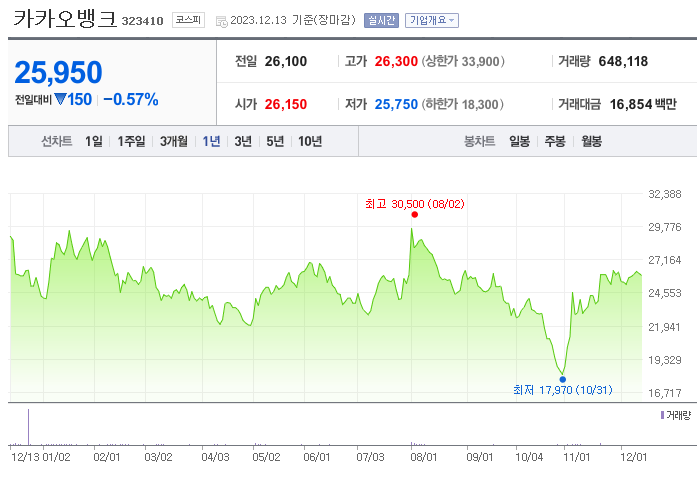
Task: Select the 3개월 line chart period
Action: click(174, 141)
